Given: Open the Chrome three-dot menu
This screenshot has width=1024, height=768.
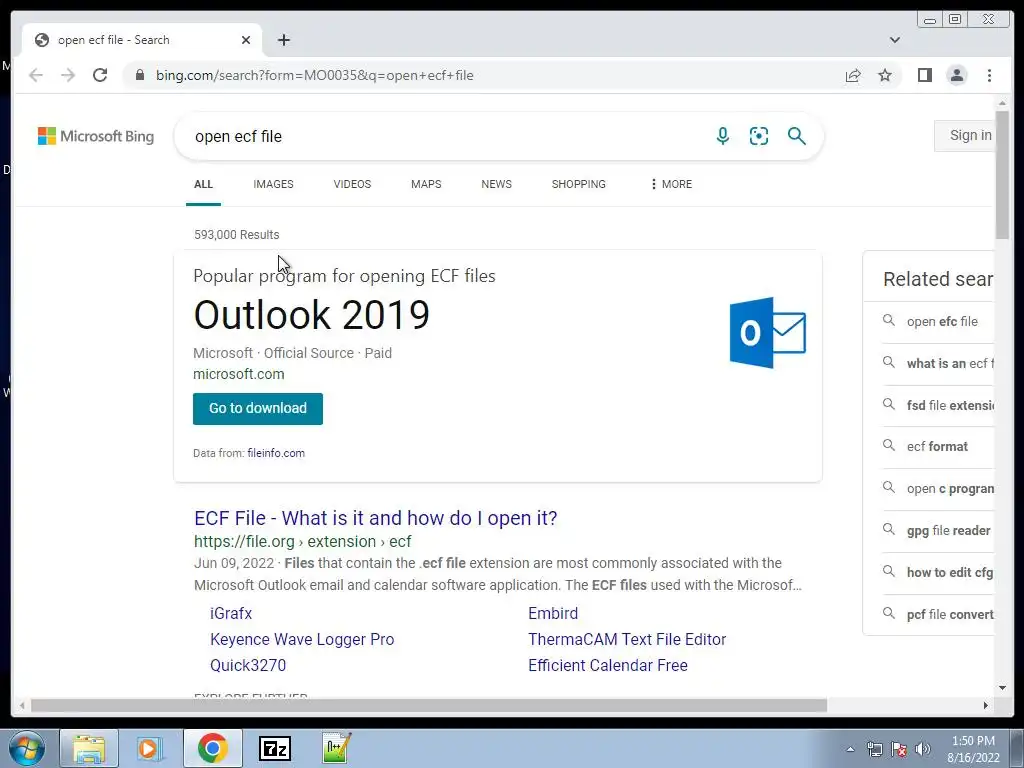Looking at the screenshot, I should click(989, 75).
